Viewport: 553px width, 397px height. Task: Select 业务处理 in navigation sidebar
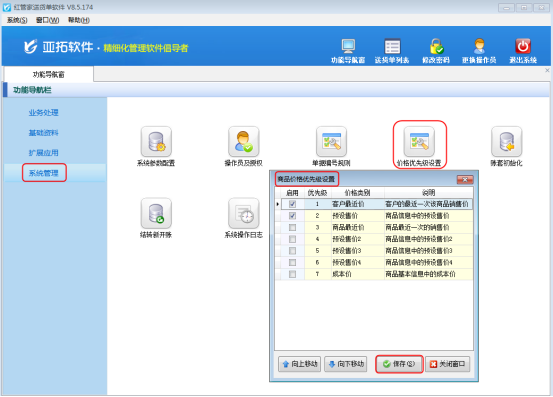[43, 113]
